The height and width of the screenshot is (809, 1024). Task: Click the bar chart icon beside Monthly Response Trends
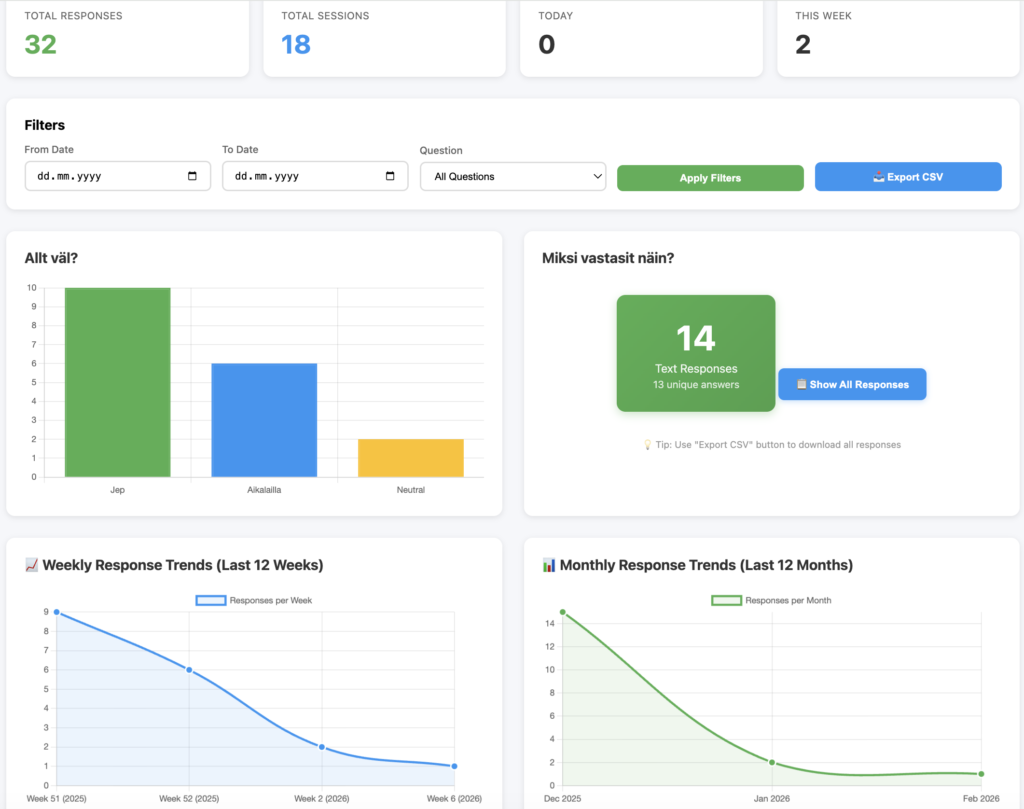click(548, 565)
